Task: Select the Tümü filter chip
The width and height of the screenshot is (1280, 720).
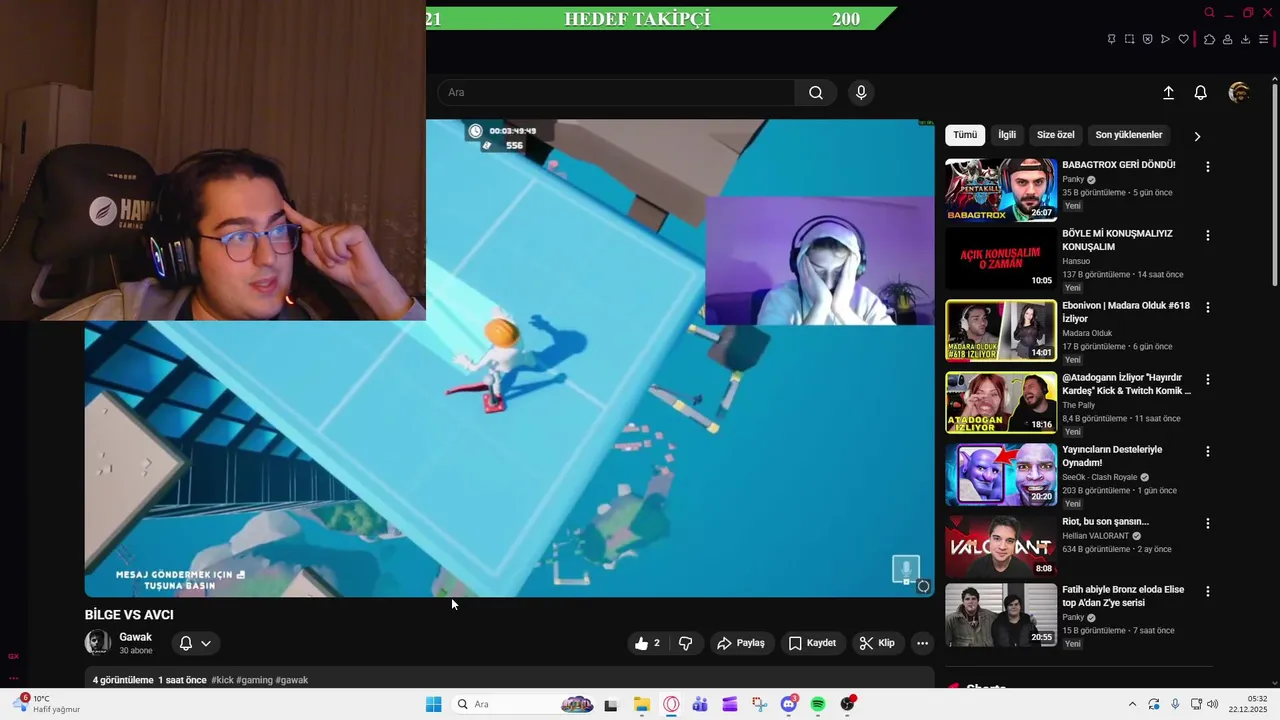Action: click(965, 135)
